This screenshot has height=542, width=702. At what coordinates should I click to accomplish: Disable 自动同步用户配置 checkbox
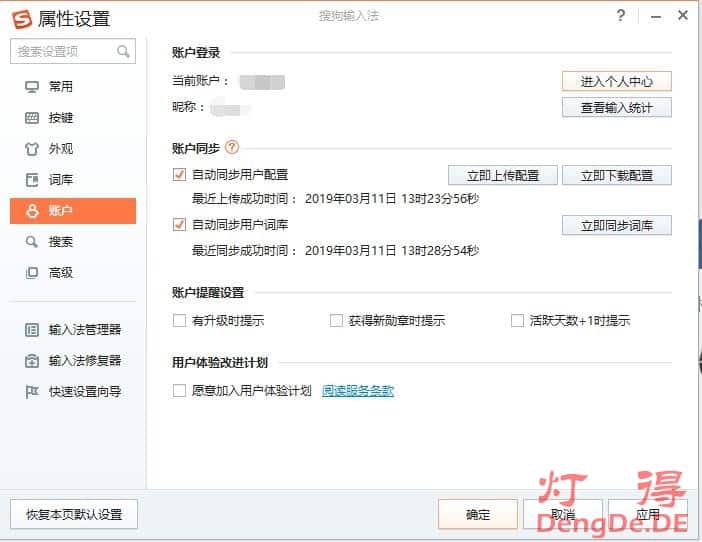pyautogui.click(x=180, y=175)
